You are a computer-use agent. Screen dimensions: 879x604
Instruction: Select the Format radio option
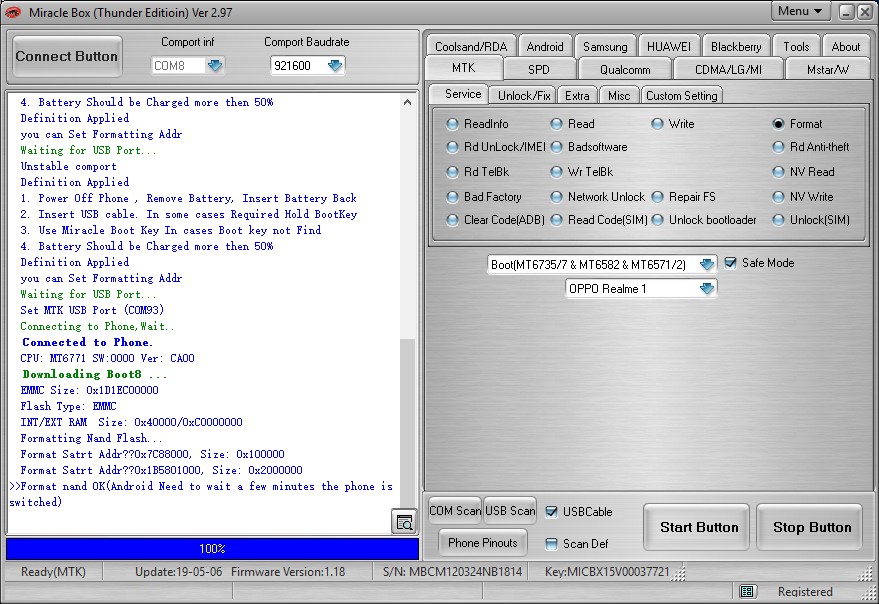click(778, 124)
